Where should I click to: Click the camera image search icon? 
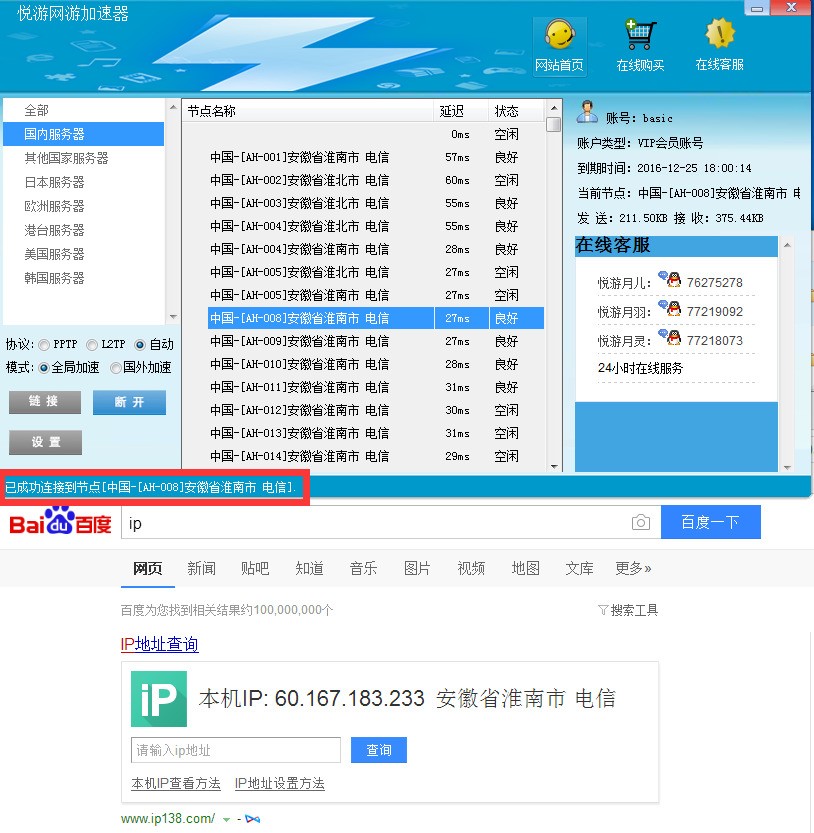tap(641, 522)
